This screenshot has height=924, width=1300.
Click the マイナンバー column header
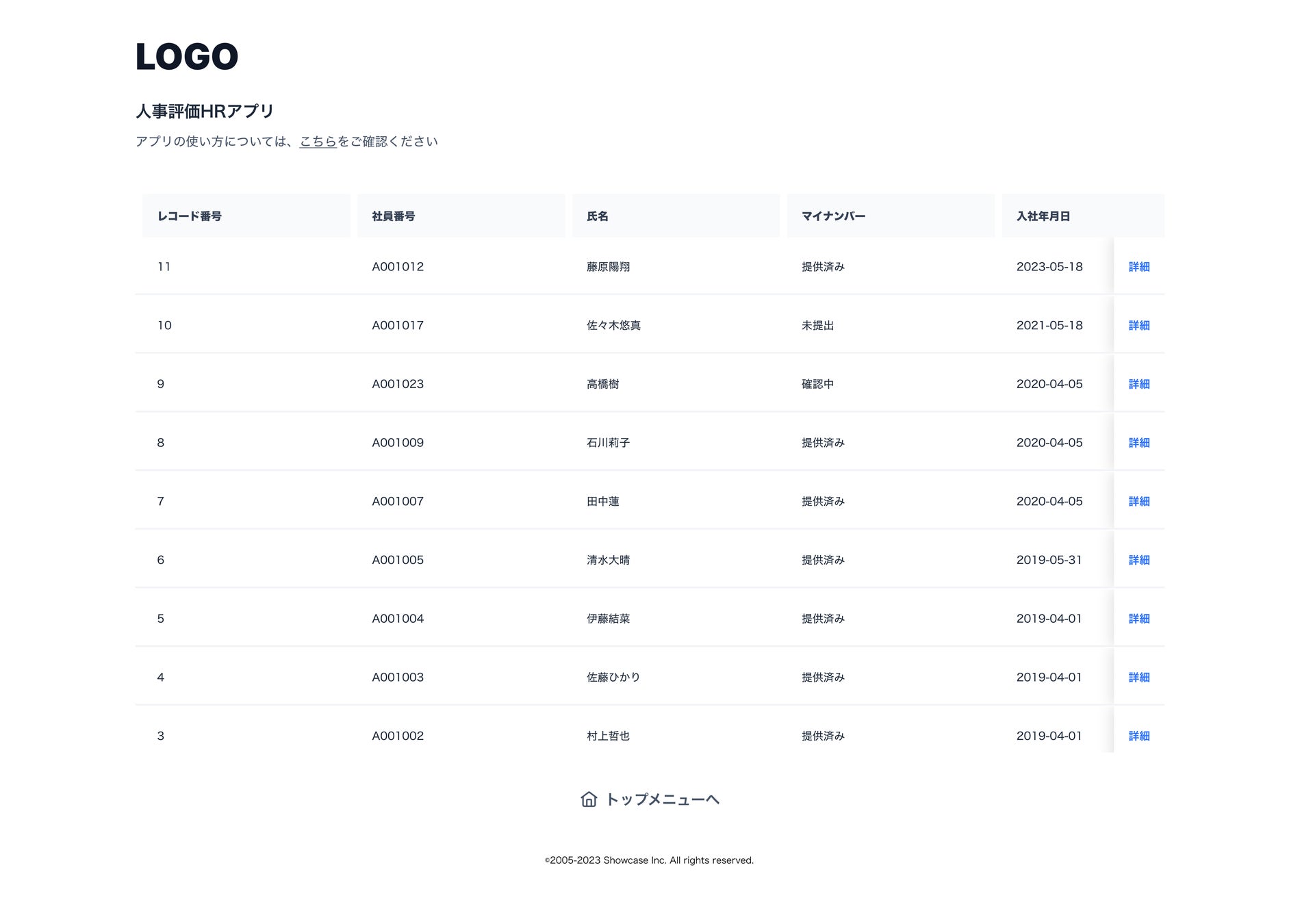tap(833, 216)
